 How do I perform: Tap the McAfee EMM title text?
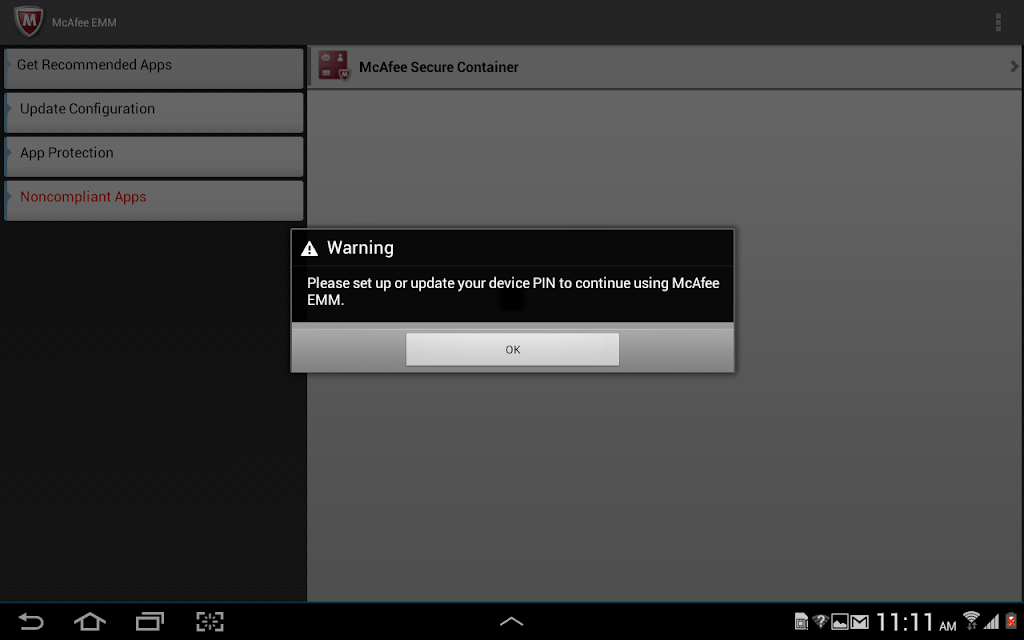84,22
